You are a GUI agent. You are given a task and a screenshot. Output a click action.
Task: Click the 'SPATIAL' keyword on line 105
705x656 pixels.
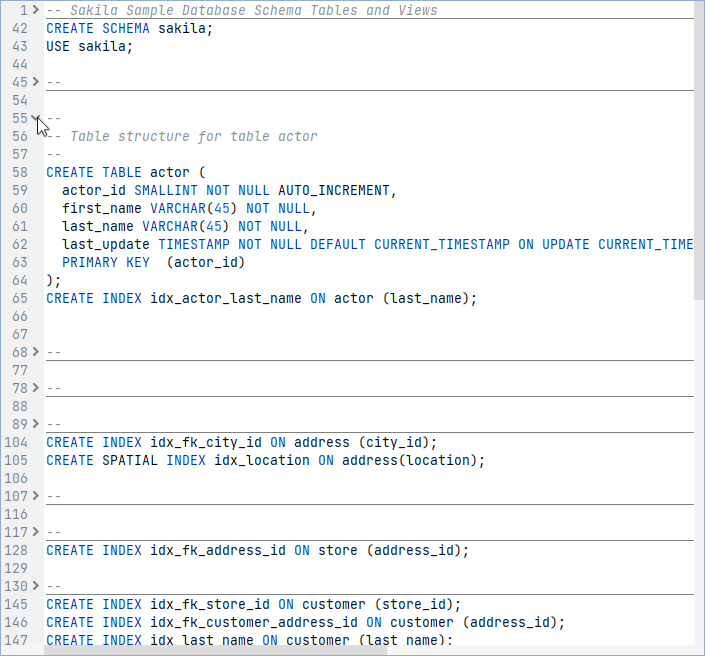130,460
